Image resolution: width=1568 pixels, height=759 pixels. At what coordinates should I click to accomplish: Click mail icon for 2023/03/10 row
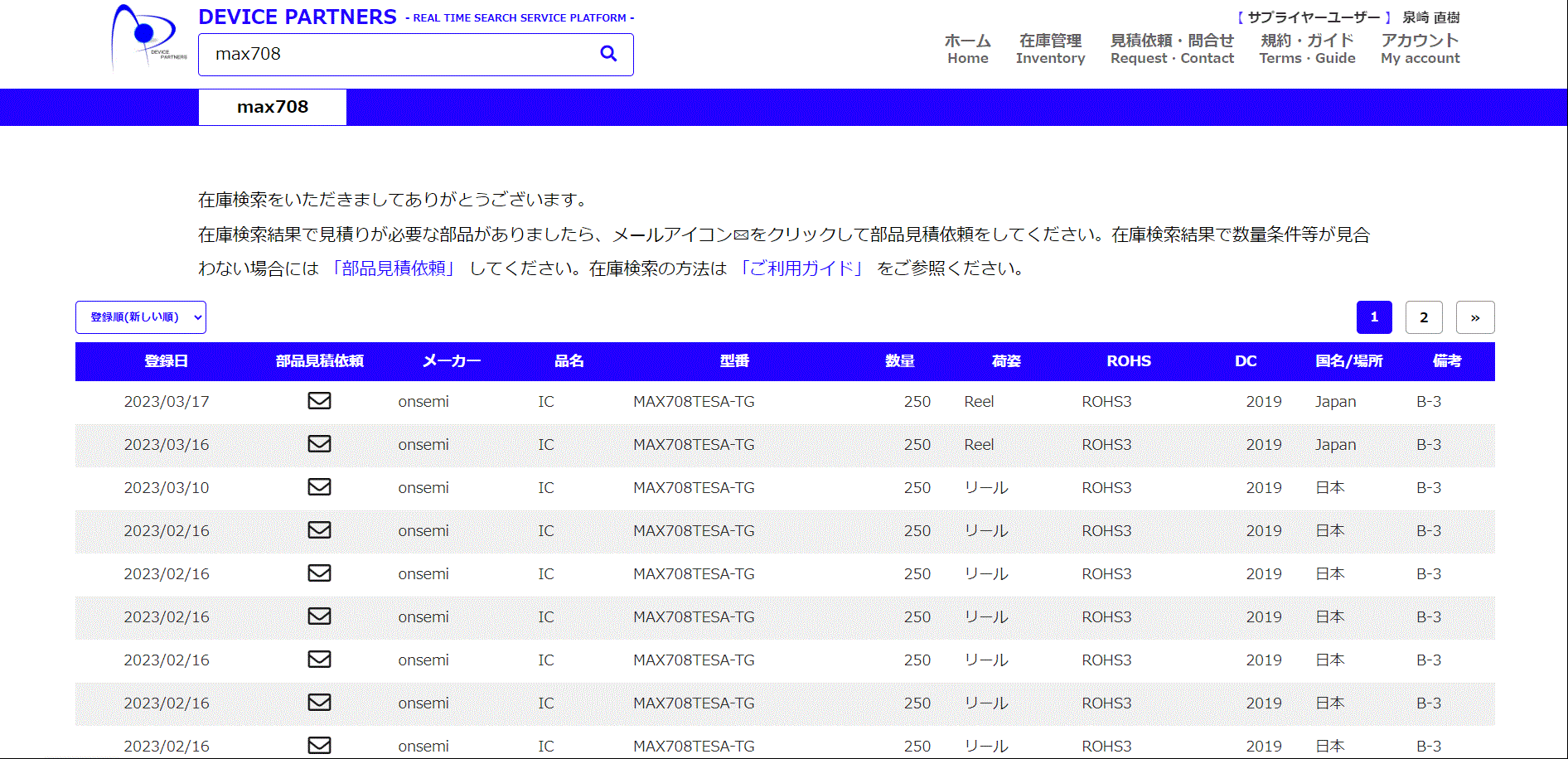(319, 487)
